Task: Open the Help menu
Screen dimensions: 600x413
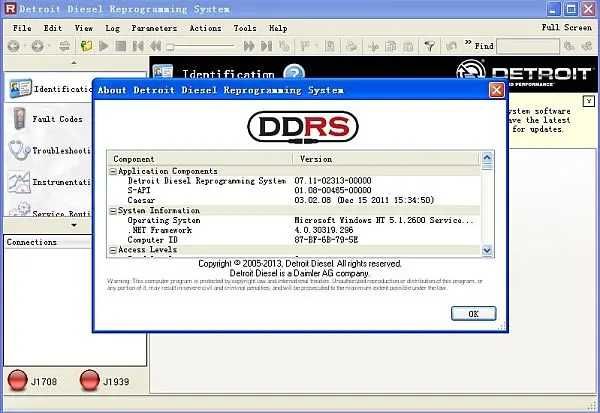Action: click(278, 28)
